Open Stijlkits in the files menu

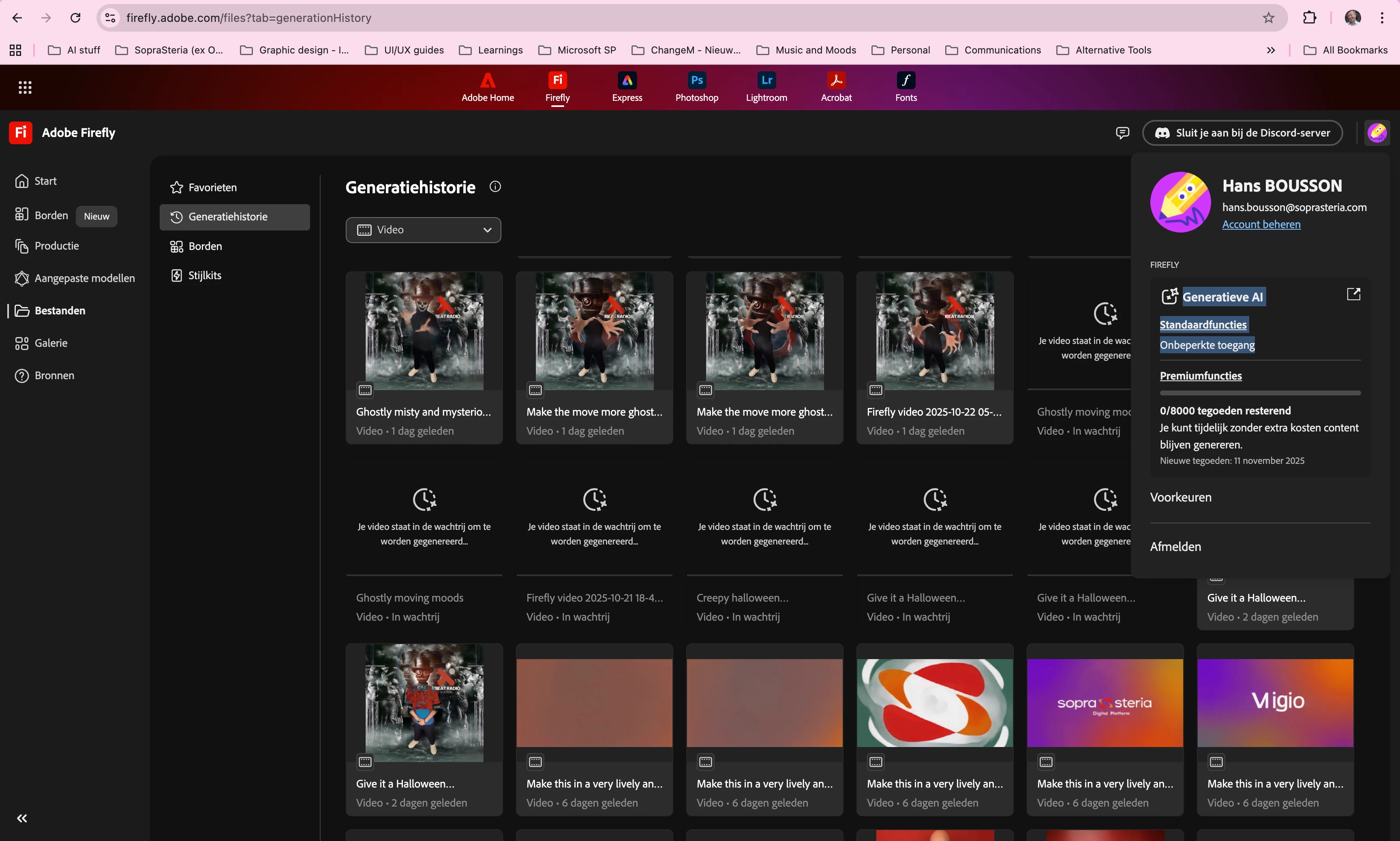click(x=204, y=275)
